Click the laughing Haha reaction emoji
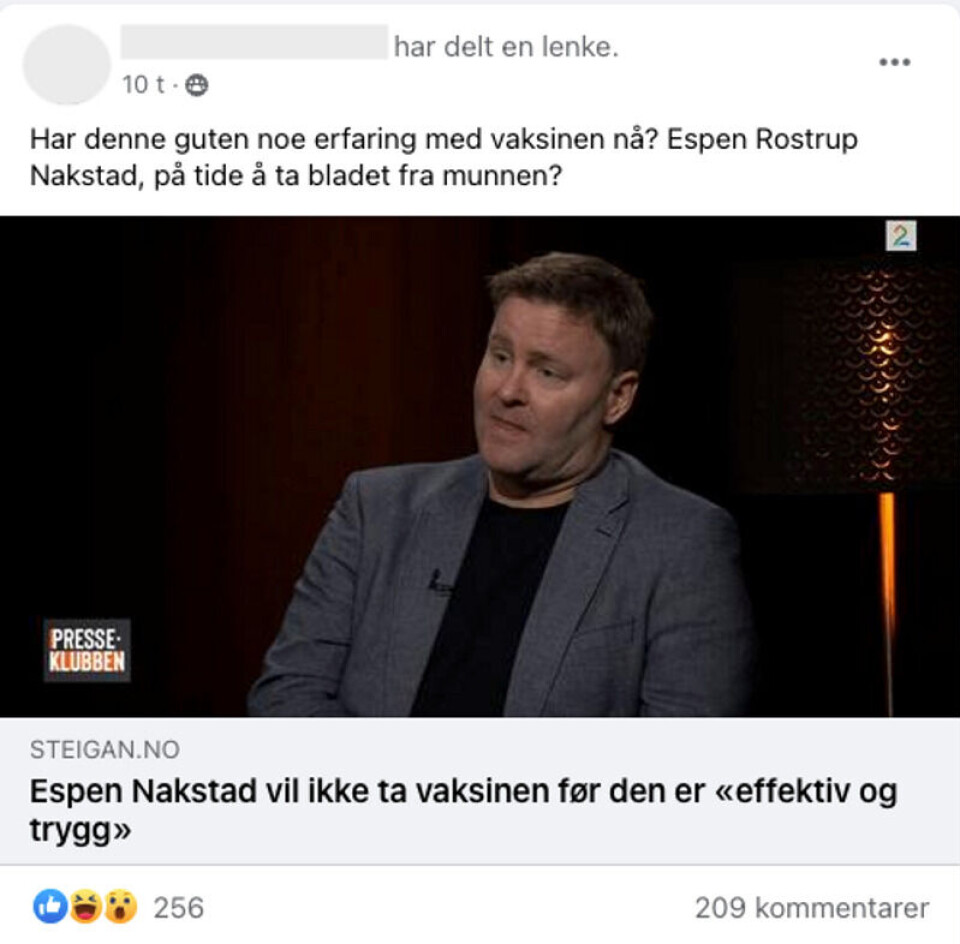The height and width of the screenshot is (944, 960). [86, 907]
